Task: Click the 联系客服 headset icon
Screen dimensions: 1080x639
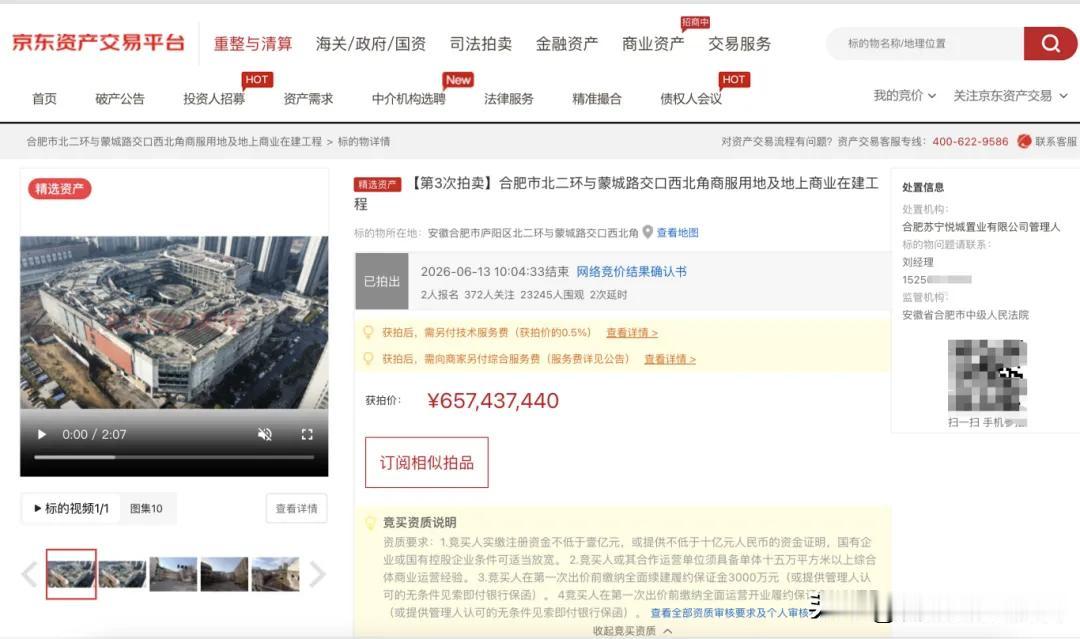Action: click(1024, 141)
